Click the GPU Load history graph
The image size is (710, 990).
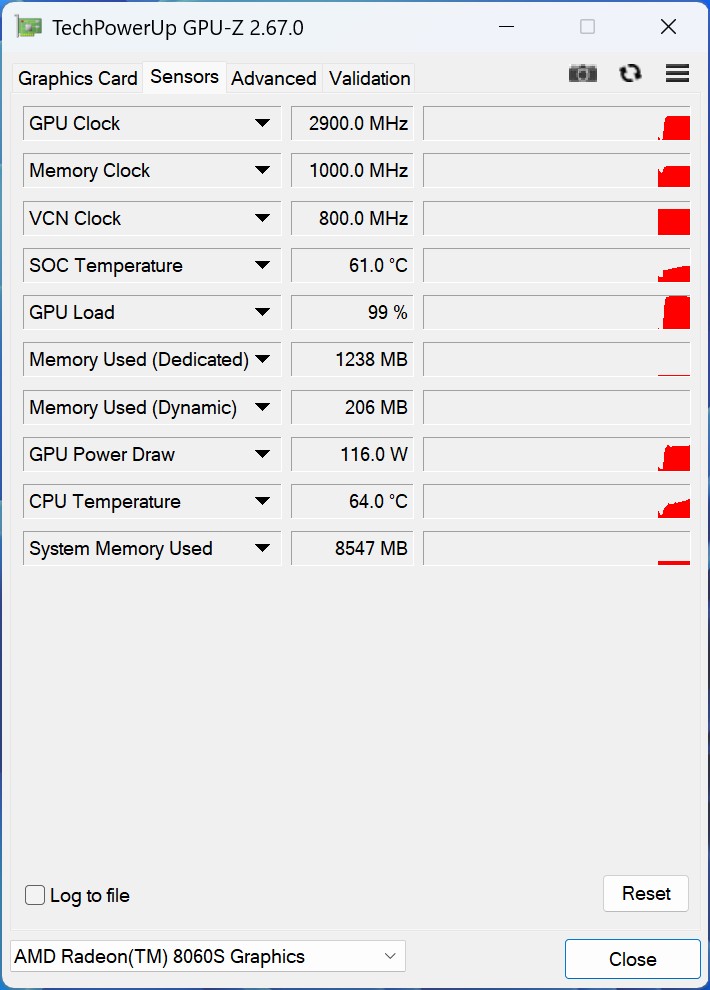[557, 312]
